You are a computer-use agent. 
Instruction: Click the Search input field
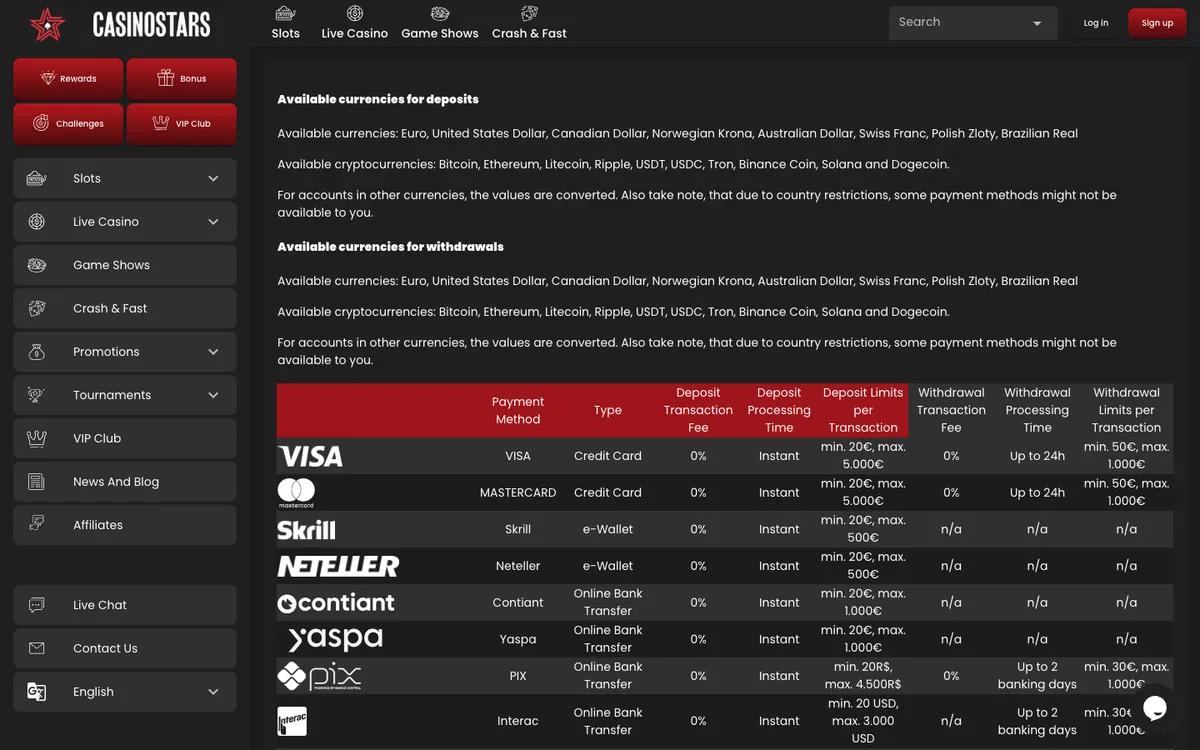pyautogui.click(x=973, y=23)
